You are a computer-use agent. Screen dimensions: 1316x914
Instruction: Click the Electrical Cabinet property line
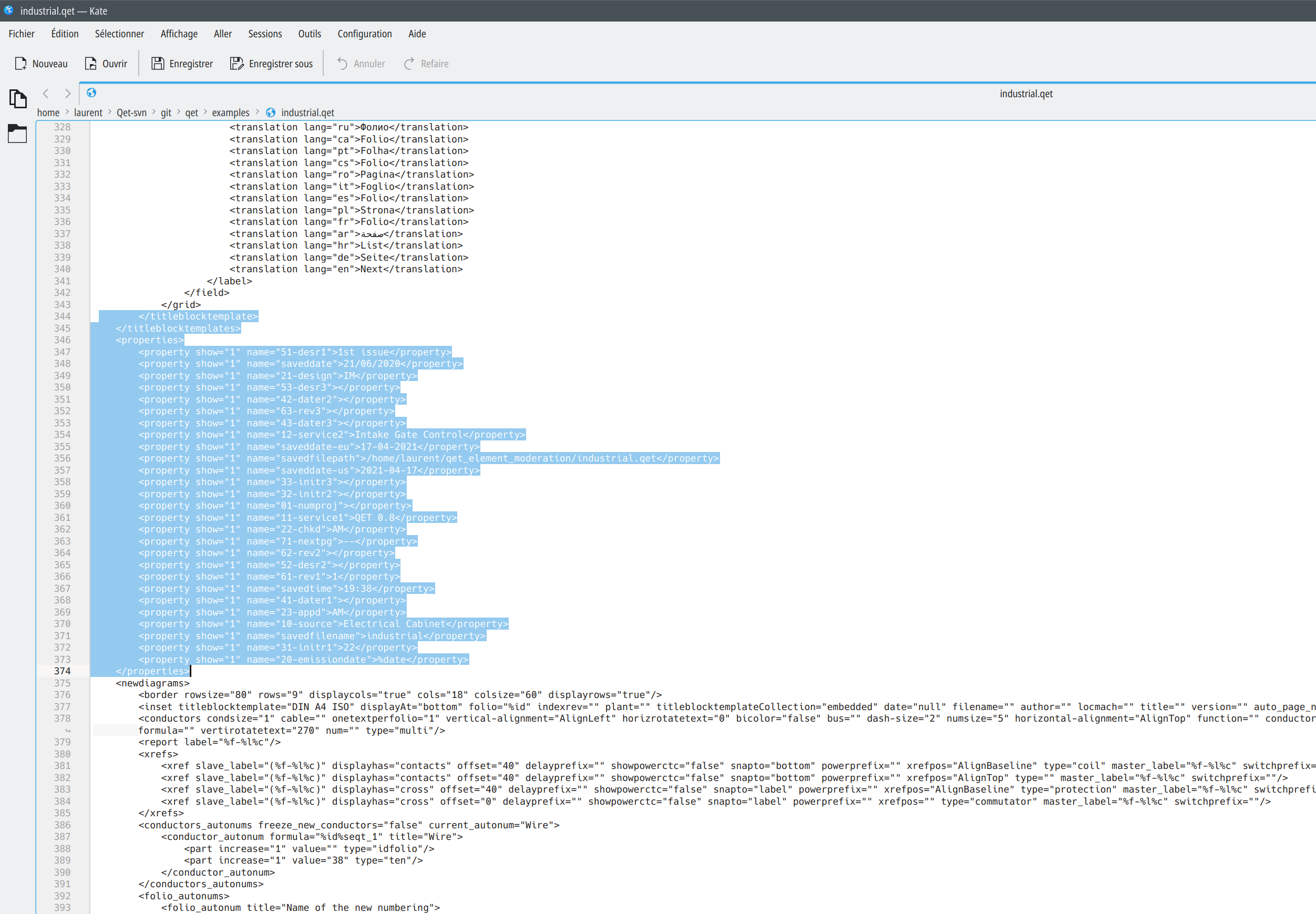[323, 624]
